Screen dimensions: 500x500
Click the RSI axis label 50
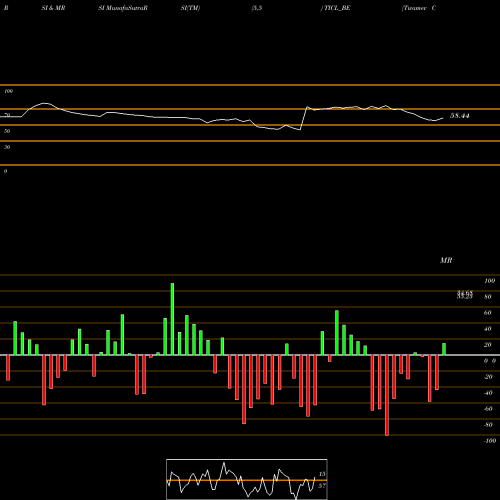[x=7, y=131]
